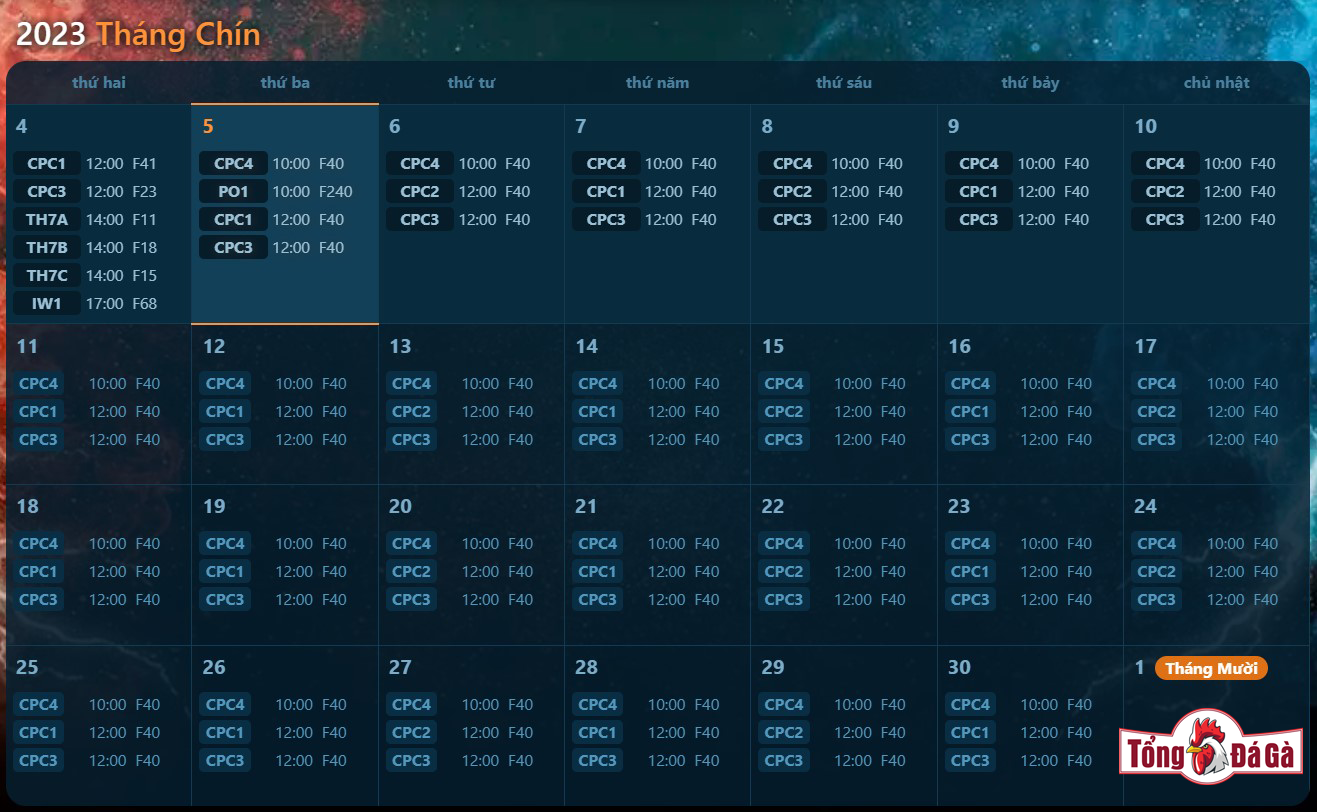Click the day 30 date number
1317x812 pixels.
pyautogui.click(x=959, y=667)
